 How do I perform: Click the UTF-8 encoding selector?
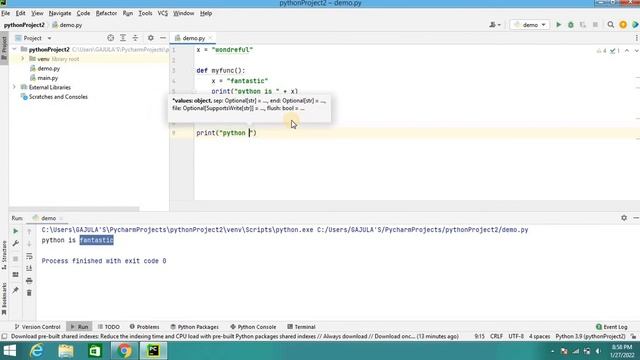click(x=516, y=336)
